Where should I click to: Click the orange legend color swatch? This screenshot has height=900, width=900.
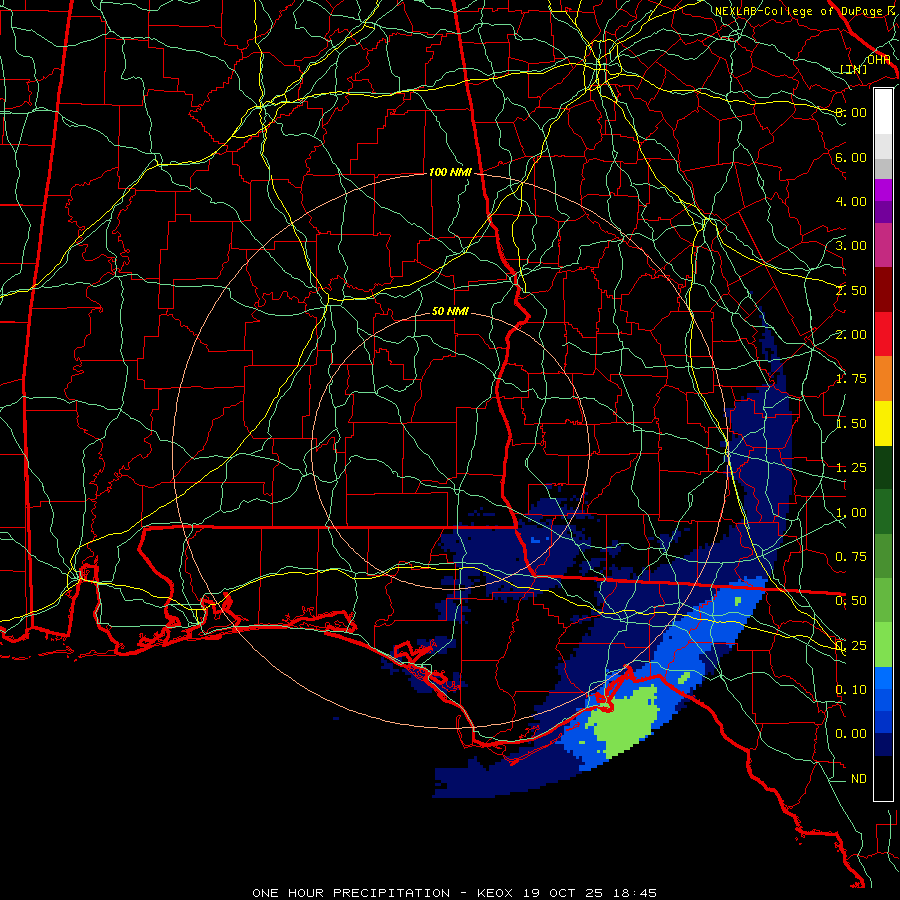883,379
